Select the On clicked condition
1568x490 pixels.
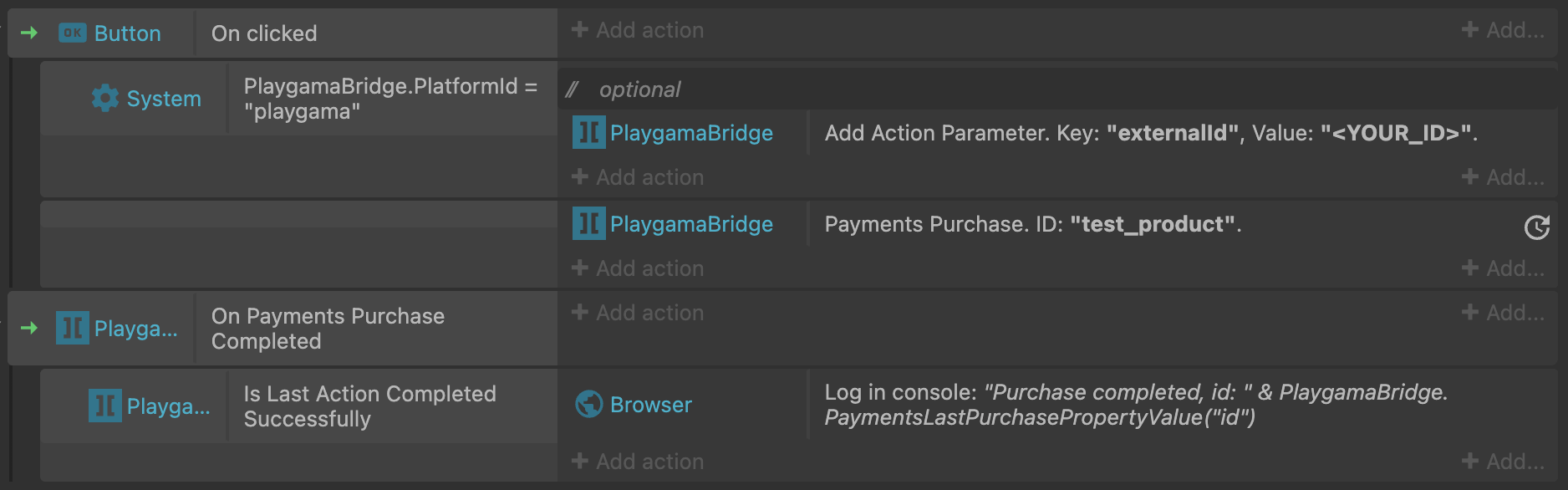(376, 33)
